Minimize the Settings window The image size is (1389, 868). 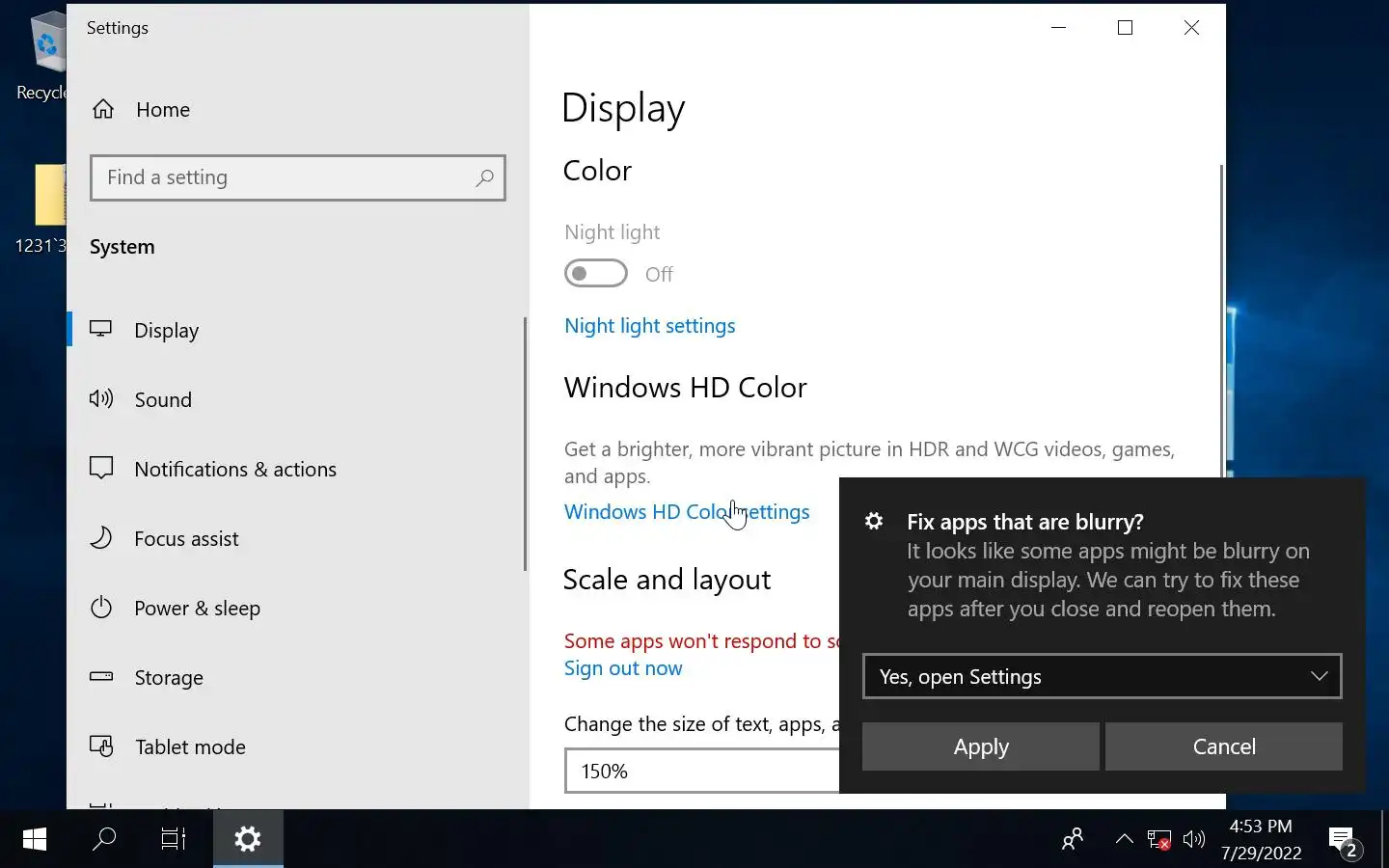tap(1058, 27)
